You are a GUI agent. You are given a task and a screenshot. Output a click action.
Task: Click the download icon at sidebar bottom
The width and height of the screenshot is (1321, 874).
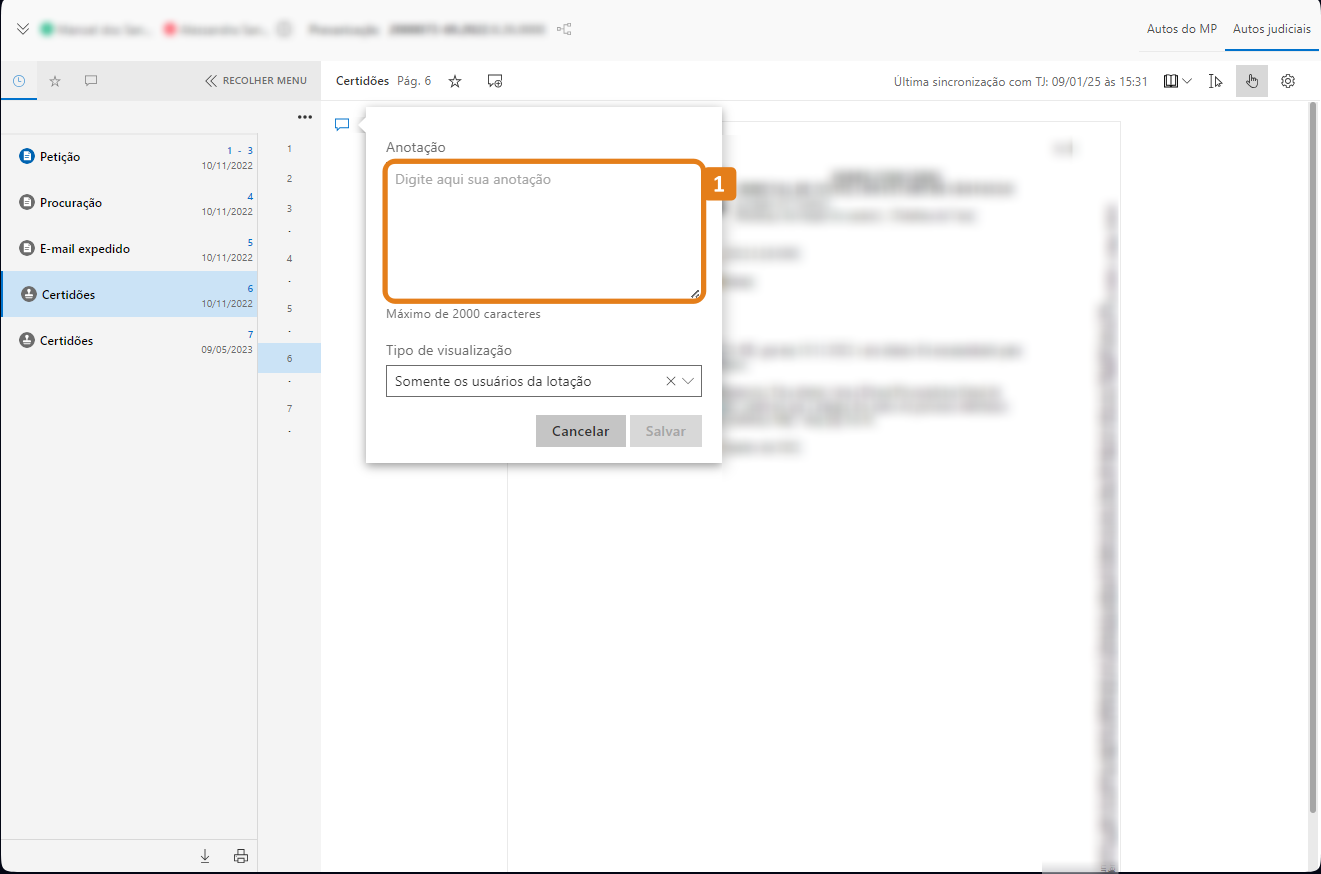point(205,856)
